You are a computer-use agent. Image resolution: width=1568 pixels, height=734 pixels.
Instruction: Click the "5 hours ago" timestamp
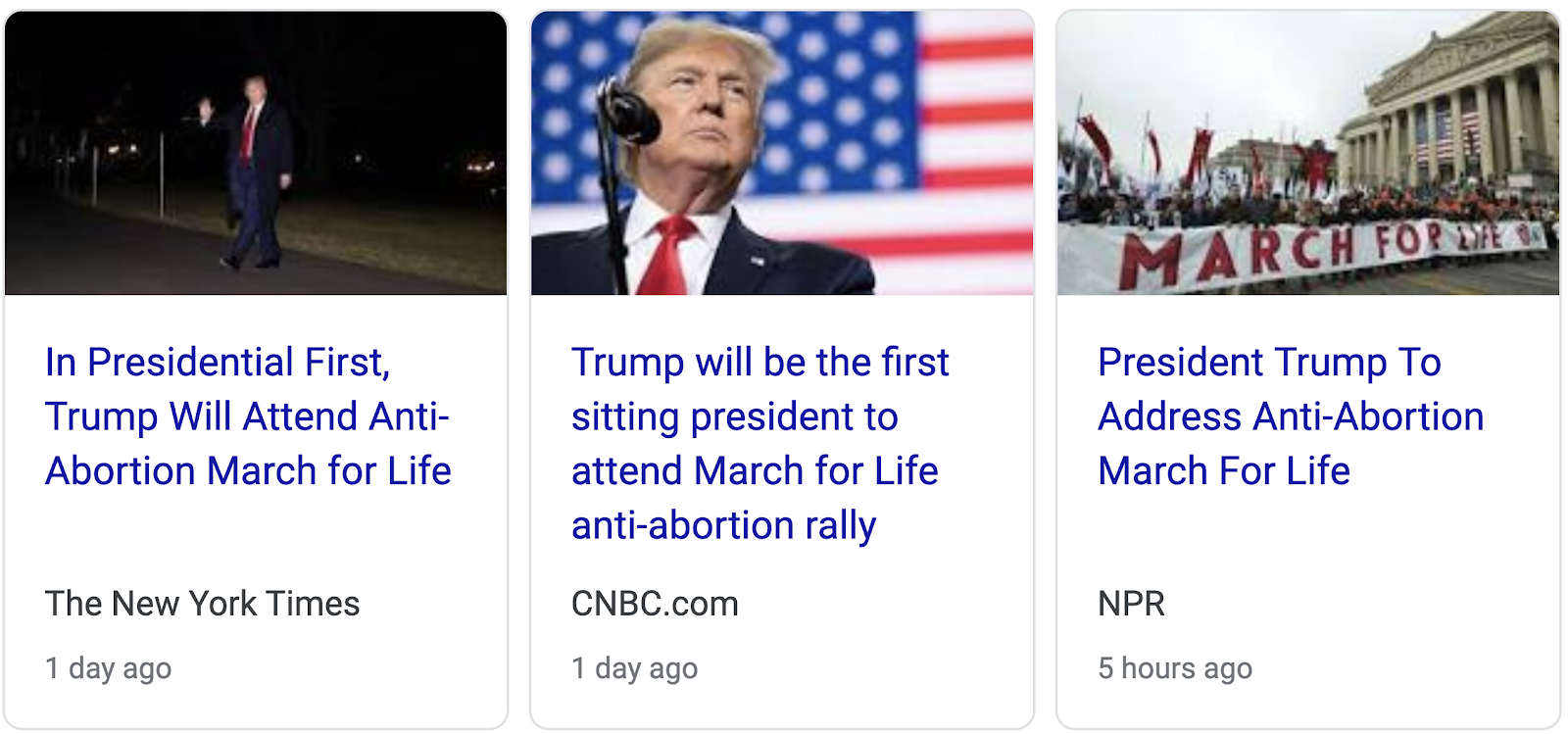click(x=1175, y=668)
